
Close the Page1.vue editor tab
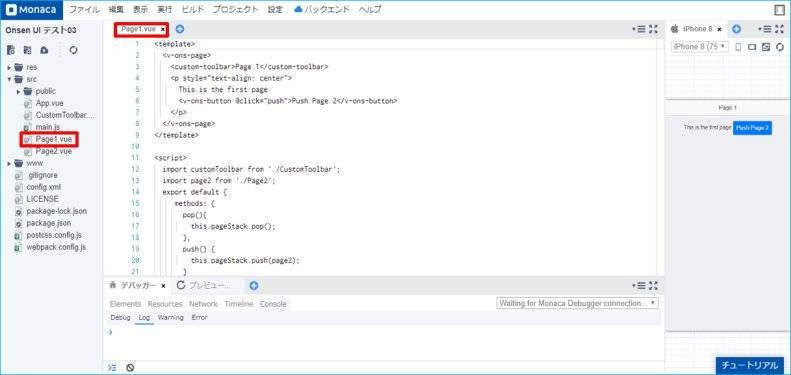pyautogui.click(x=162, y=30)
